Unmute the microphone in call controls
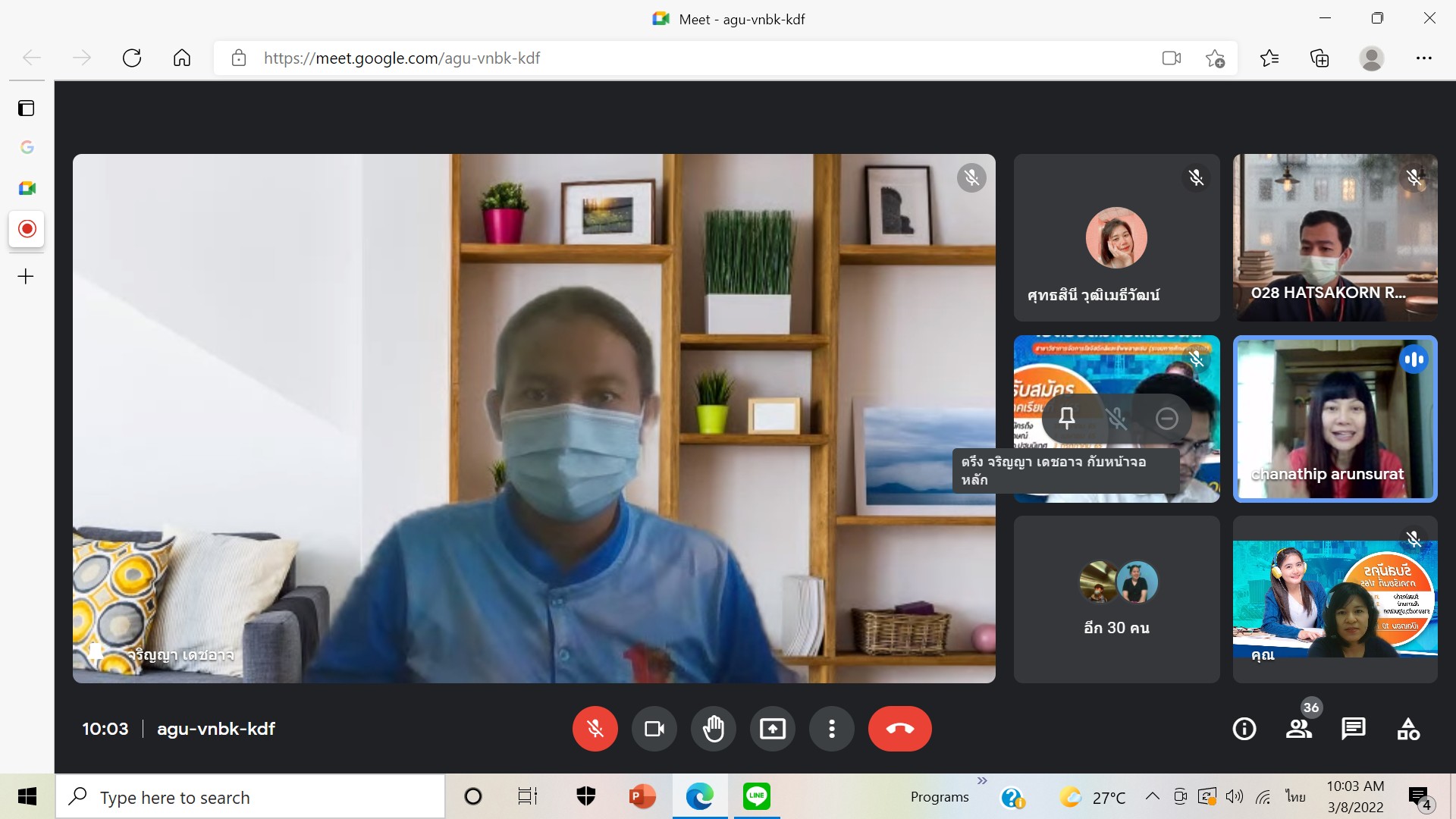Screen dimensions: 1456x819 [x=595, y=729]
